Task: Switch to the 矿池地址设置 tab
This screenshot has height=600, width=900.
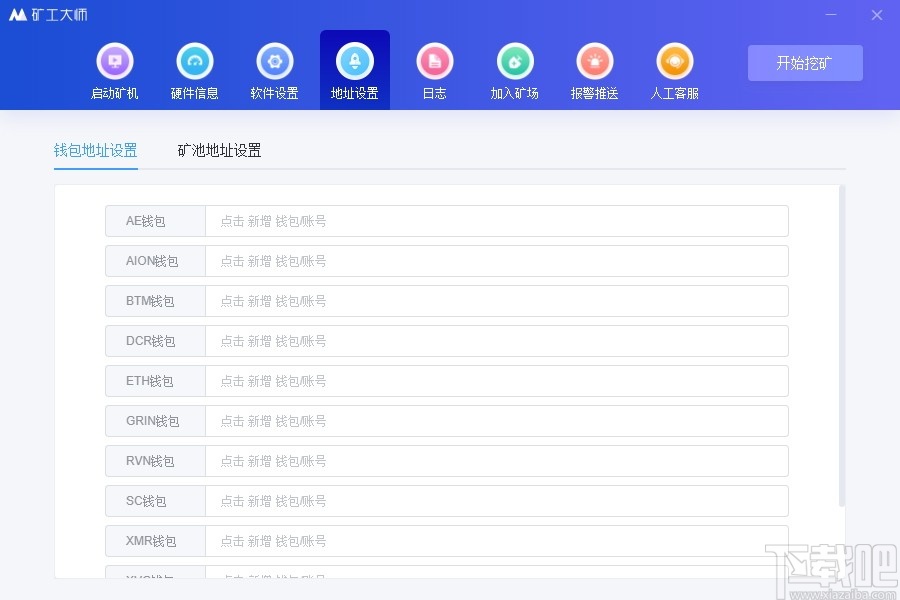Action: (x=218, y=150)
